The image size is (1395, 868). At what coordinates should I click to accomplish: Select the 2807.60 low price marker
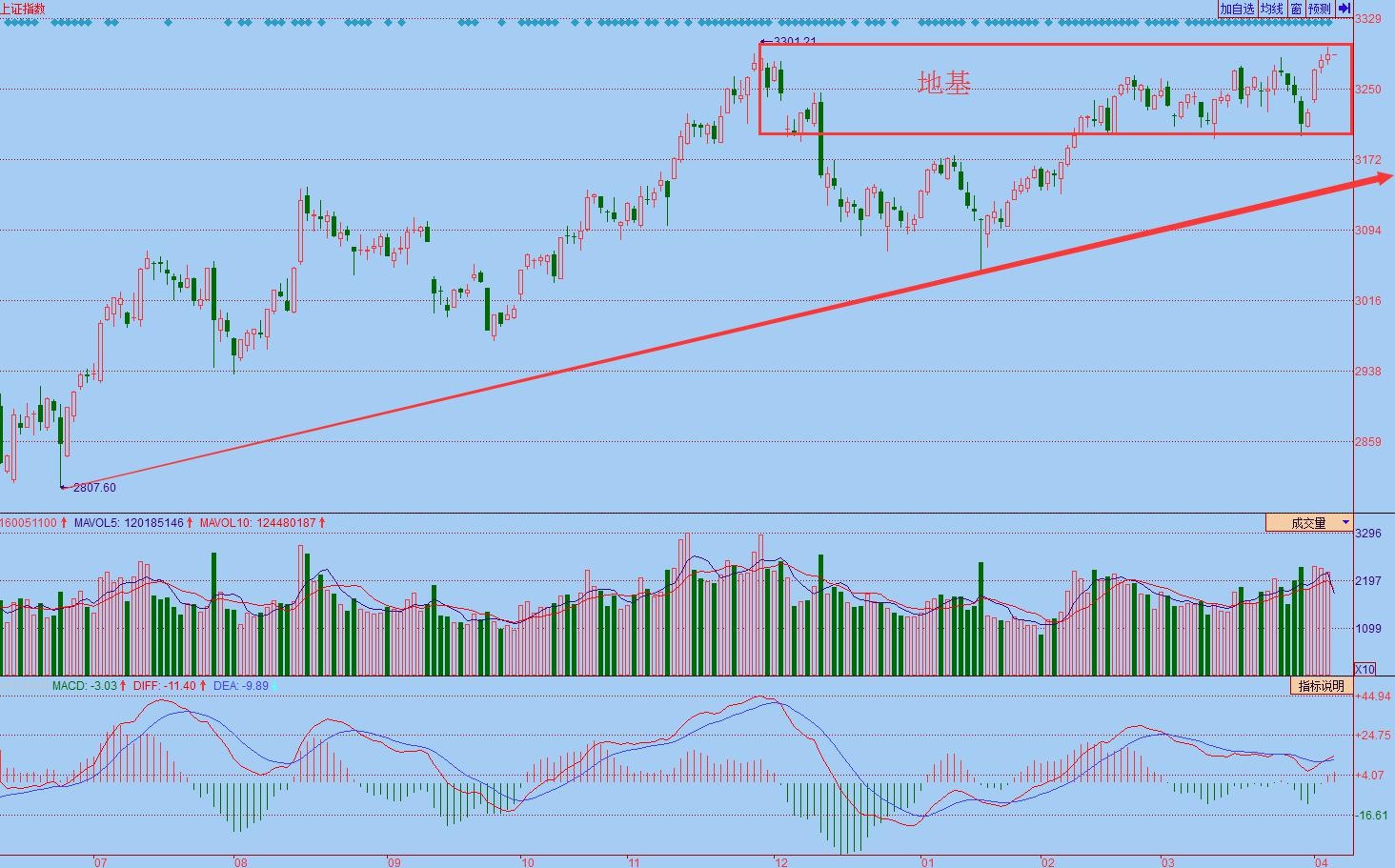(93, 488)
